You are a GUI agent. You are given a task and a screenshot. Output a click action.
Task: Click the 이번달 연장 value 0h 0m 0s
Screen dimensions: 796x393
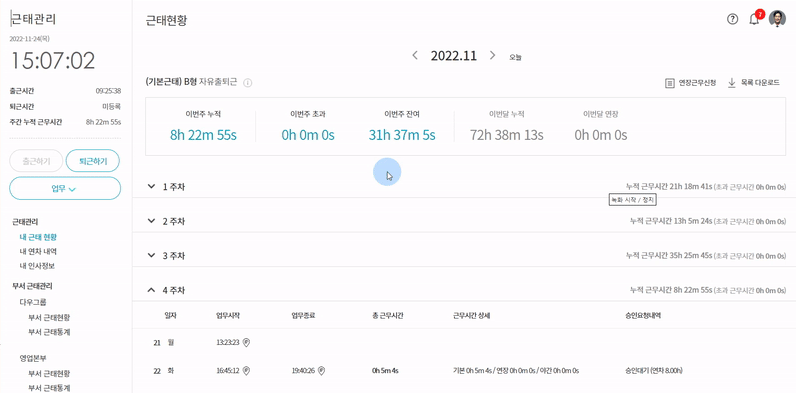tap(601, 135)
